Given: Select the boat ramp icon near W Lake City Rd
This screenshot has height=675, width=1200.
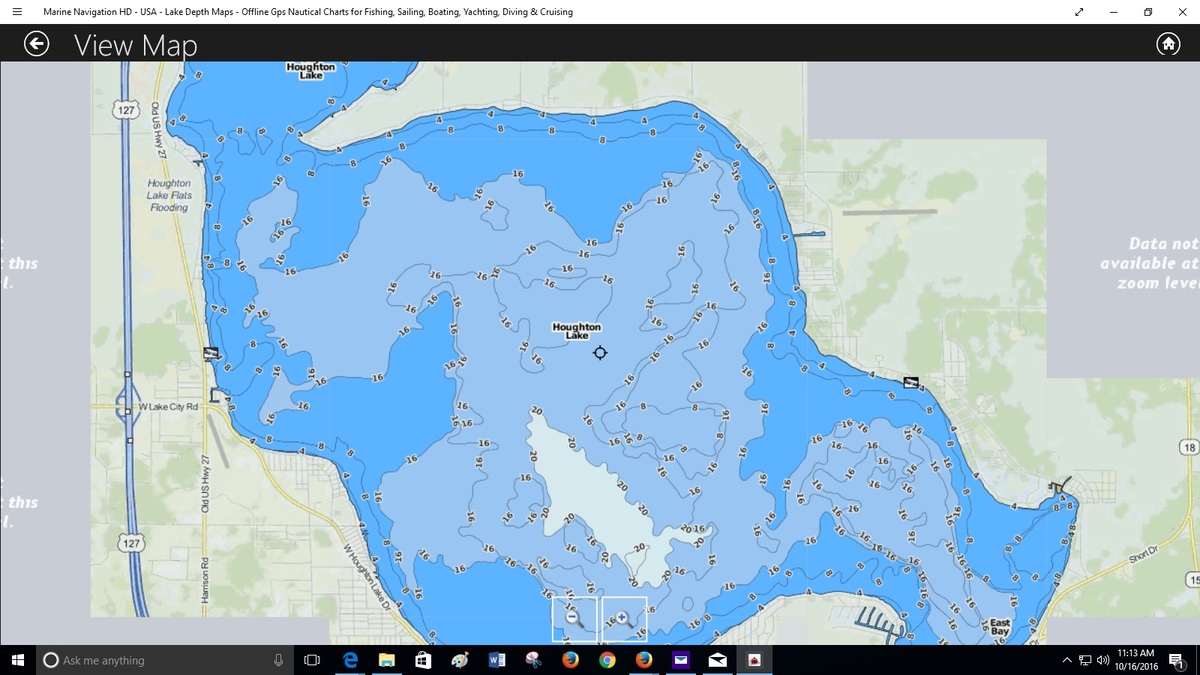Looking at the screenshot, I should (210, 353).
